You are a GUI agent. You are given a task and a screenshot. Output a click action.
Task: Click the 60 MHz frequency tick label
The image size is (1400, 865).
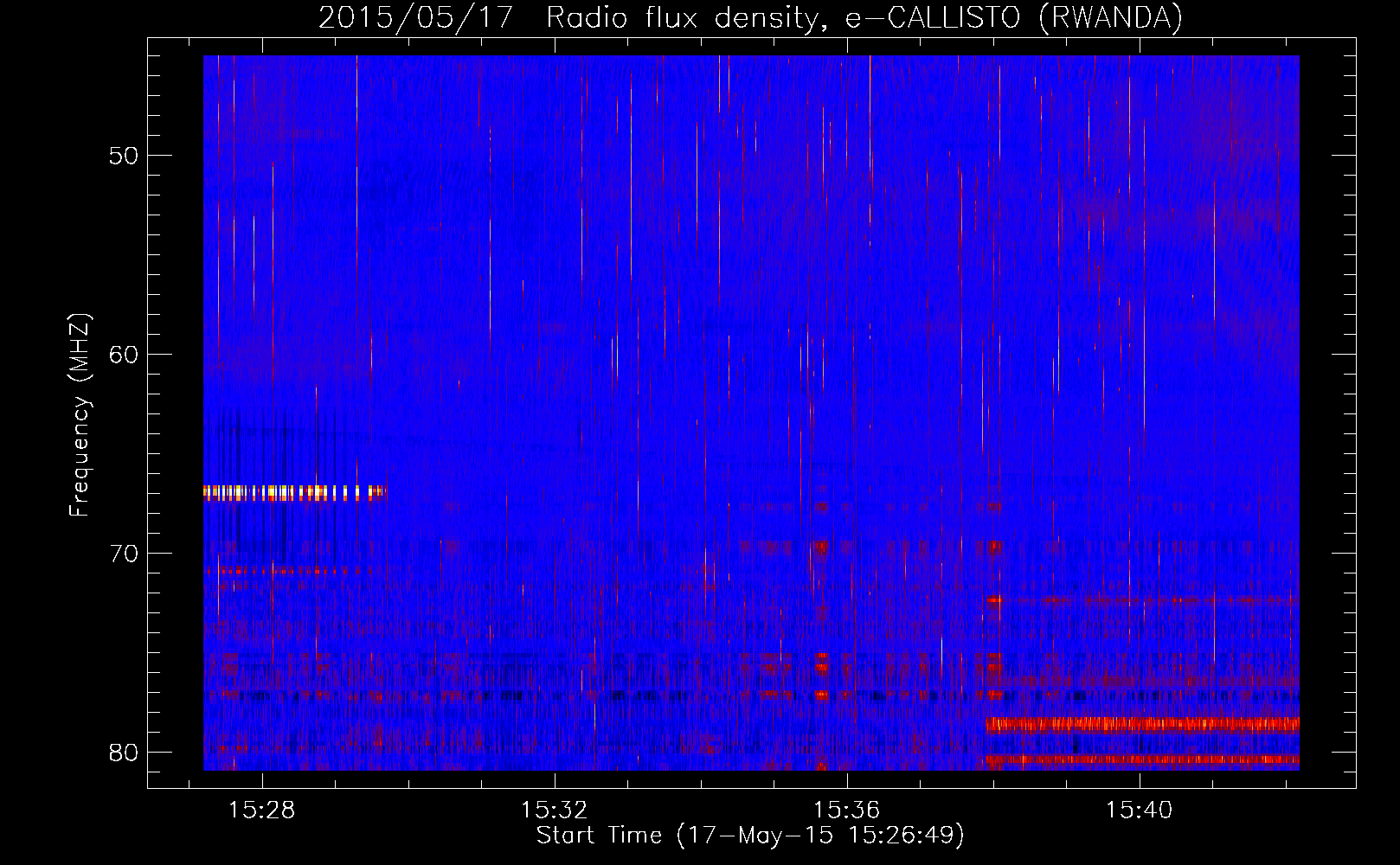point(124,355)
